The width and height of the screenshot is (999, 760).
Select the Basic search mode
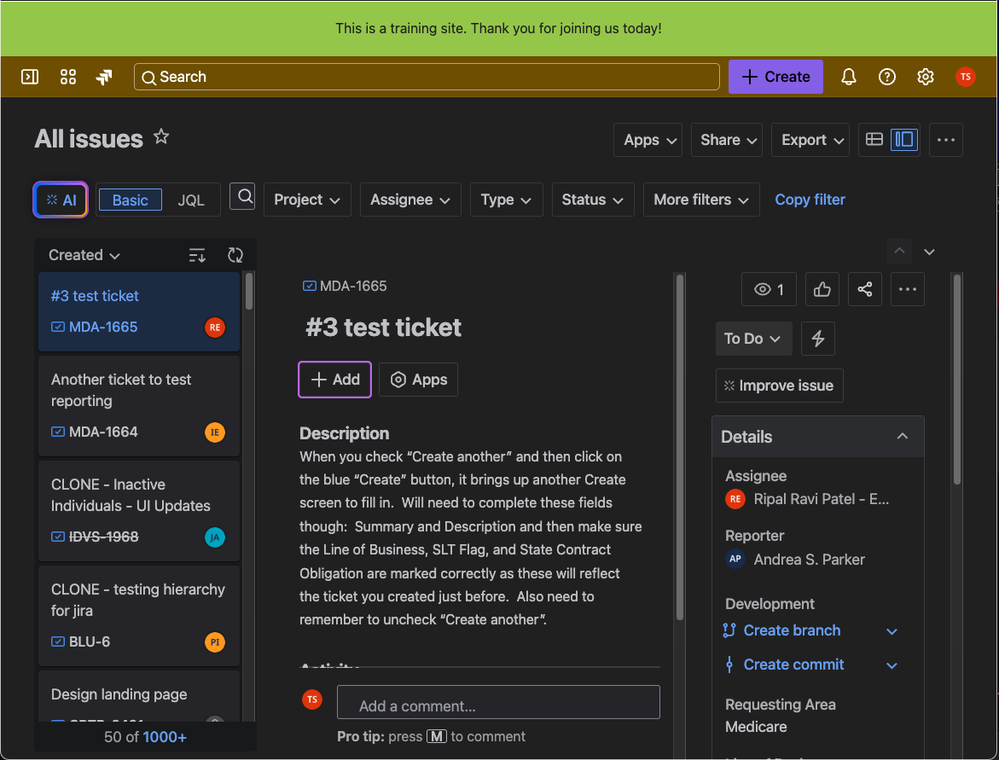(130, 200)
